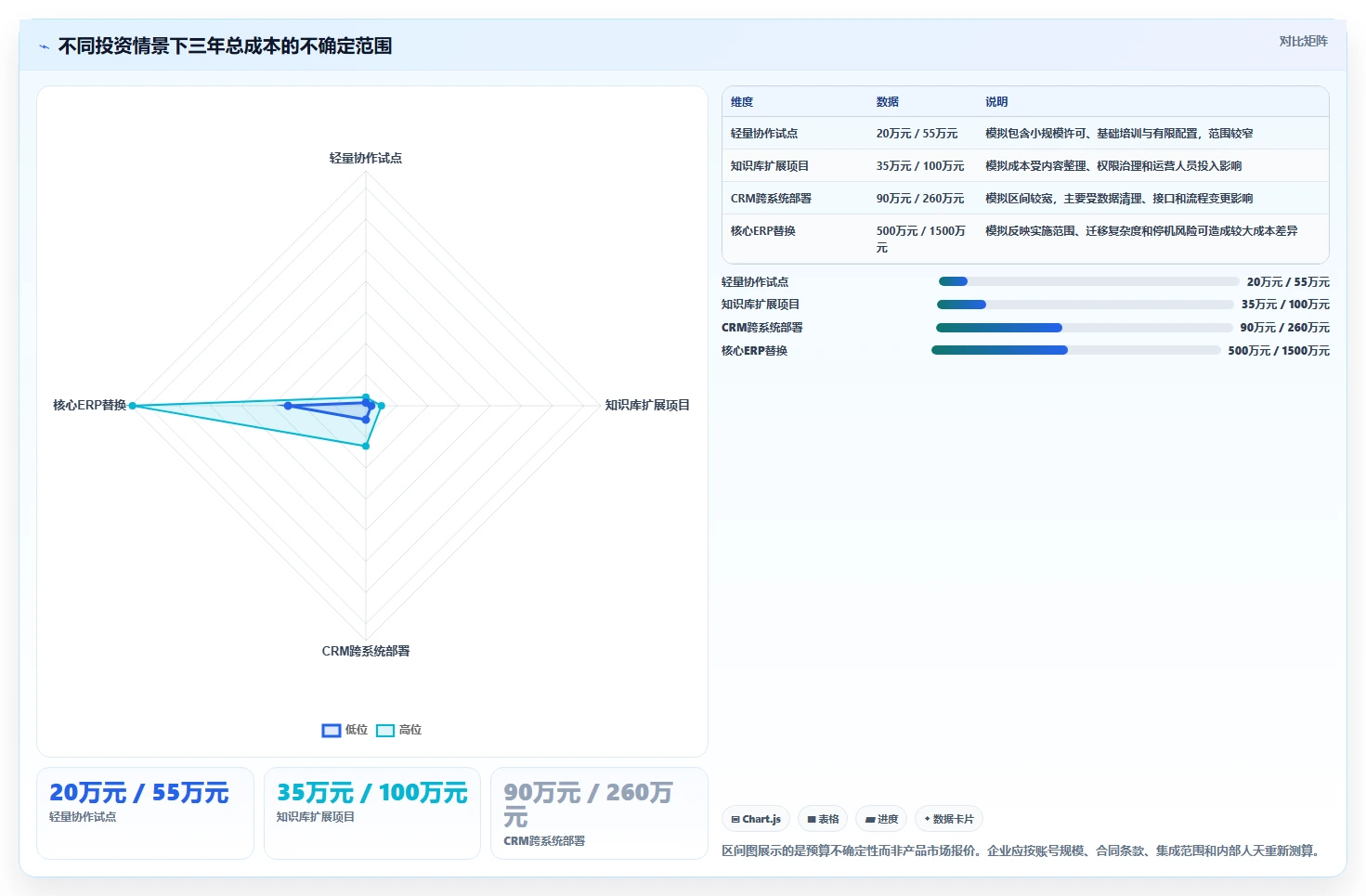
Task: Click table value 35万元 / 100万元
Action: 920,166
